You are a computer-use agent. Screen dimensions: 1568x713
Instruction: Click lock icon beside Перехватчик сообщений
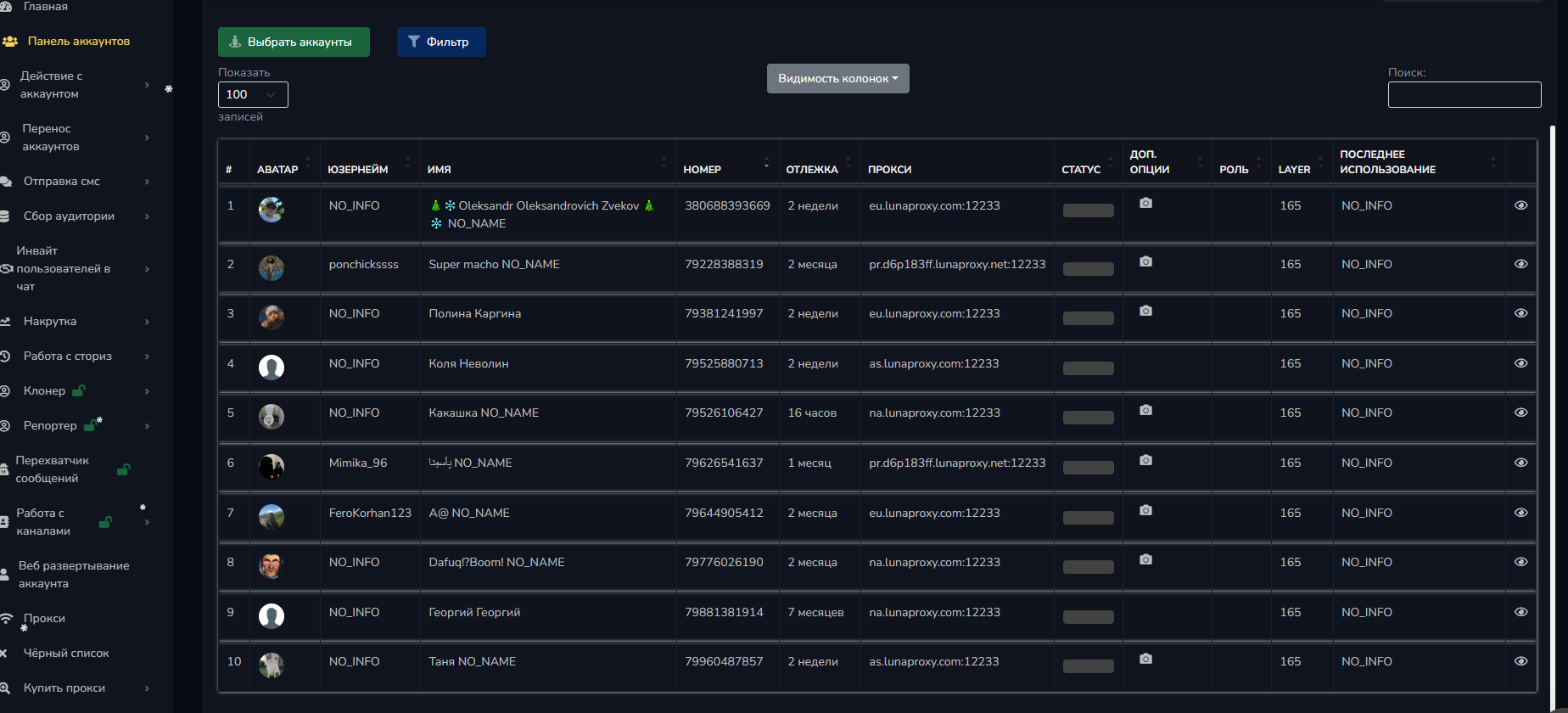[123, 469]
